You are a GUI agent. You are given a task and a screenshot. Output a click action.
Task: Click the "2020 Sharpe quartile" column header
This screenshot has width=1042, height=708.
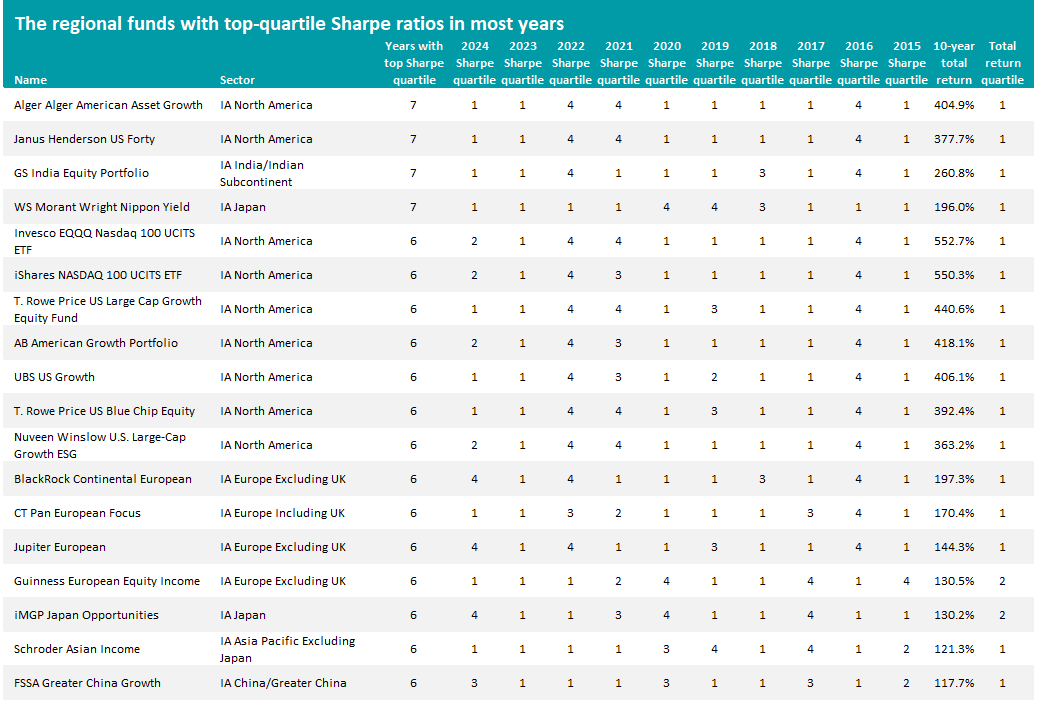coord(667,63)
